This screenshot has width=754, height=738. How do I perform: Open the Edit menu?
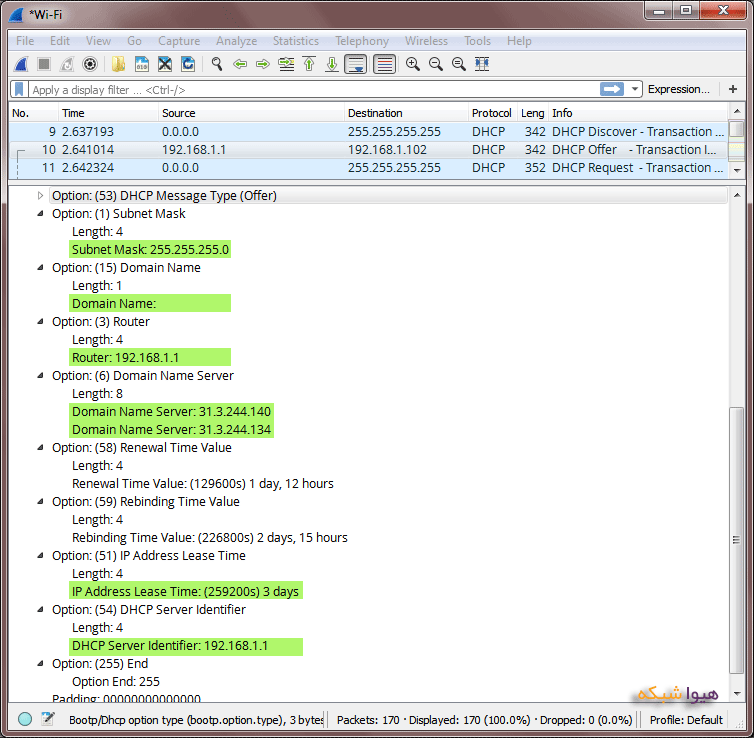(60, 41)
